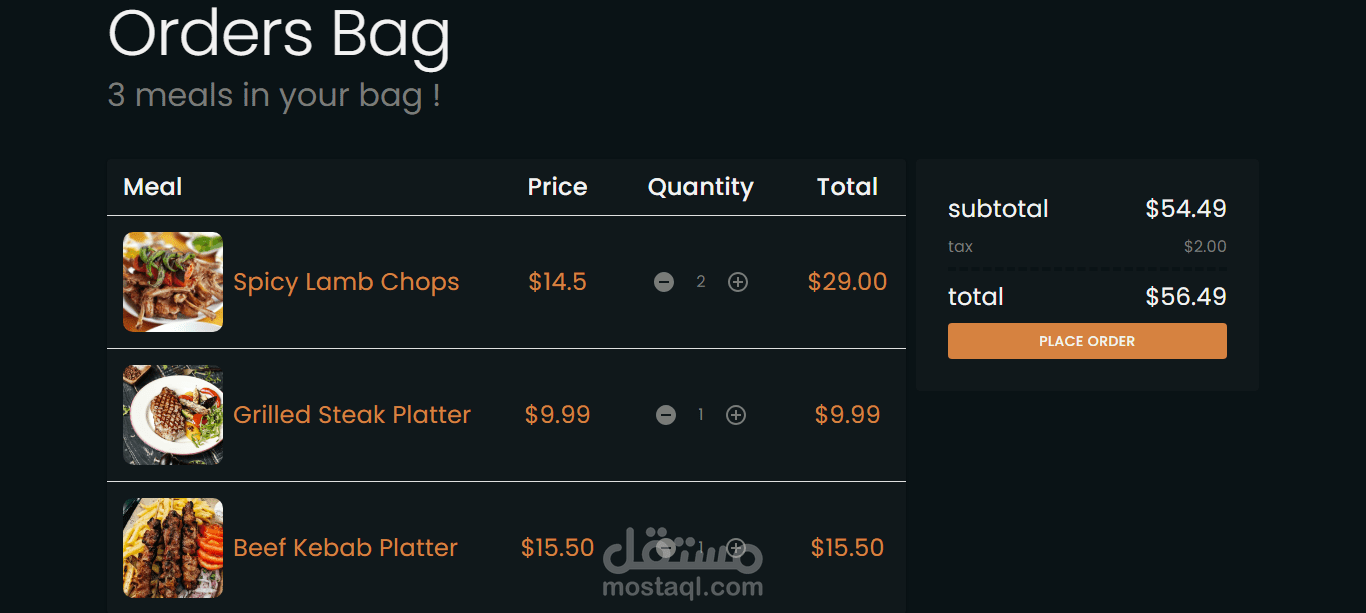
Task: Click the Place Order button
Action: coord(1087,341)
